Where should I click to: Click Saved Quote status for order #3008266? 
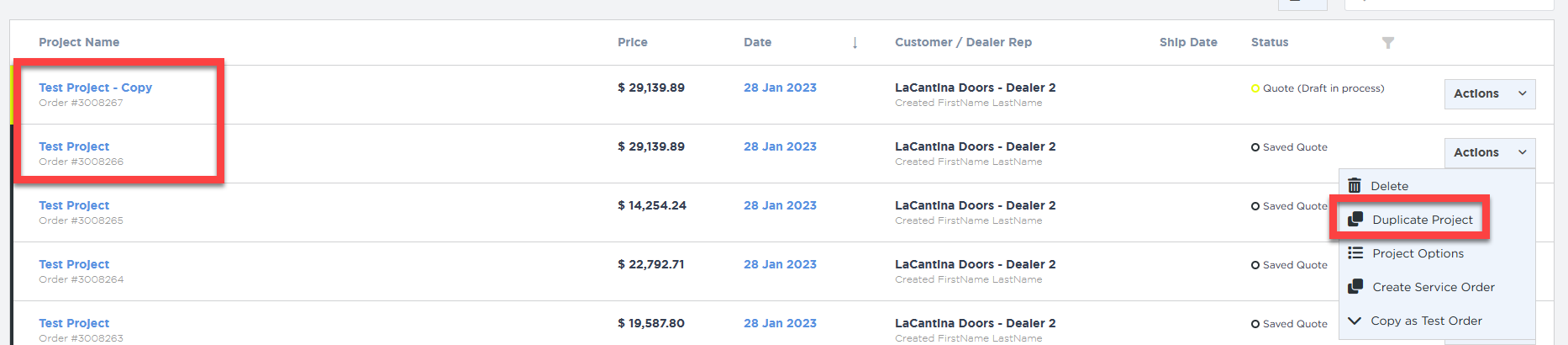[x=1289, y=147]
